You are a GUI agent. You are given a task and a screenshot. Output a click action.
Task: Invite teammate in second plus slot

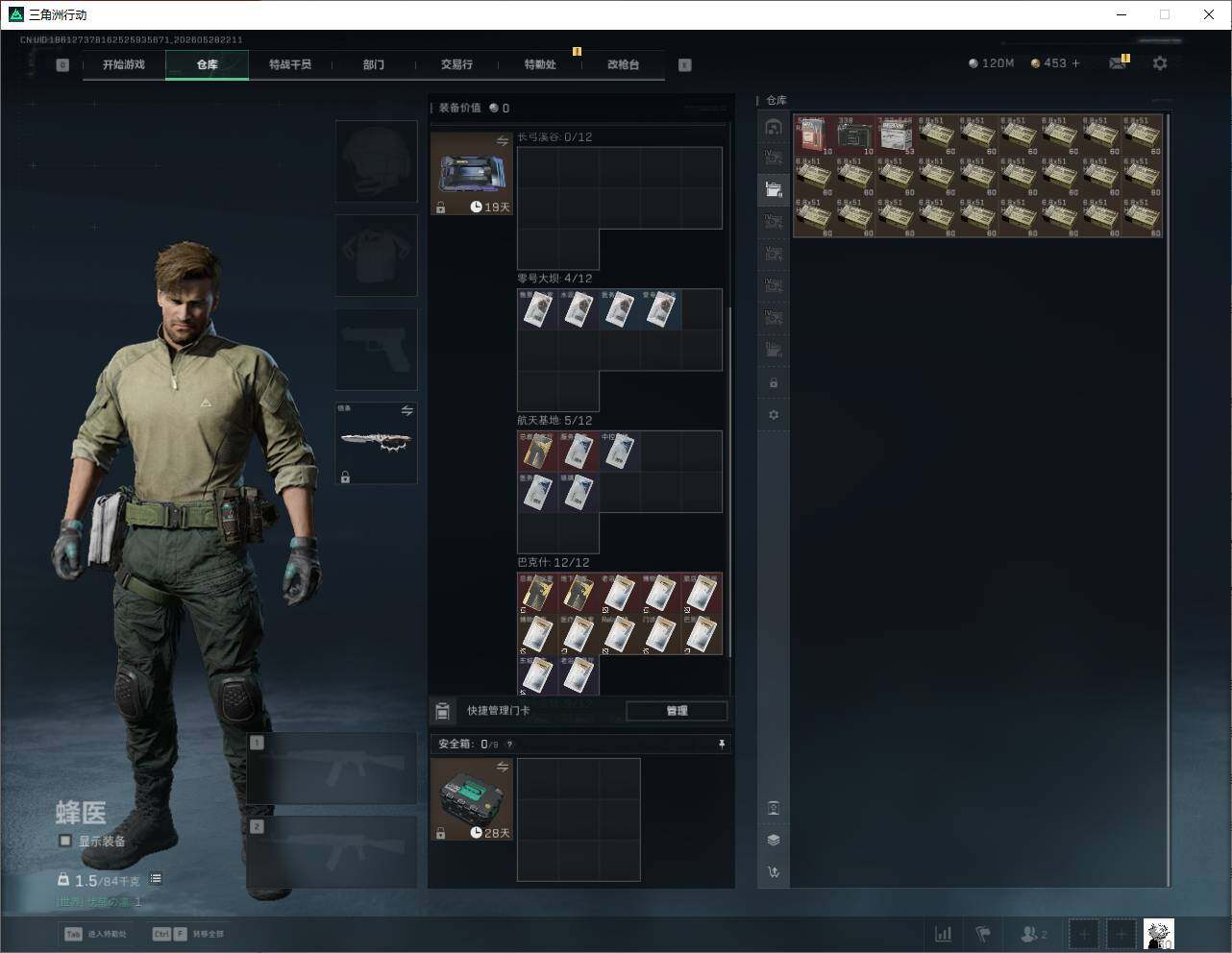[x=1121, y=934]
